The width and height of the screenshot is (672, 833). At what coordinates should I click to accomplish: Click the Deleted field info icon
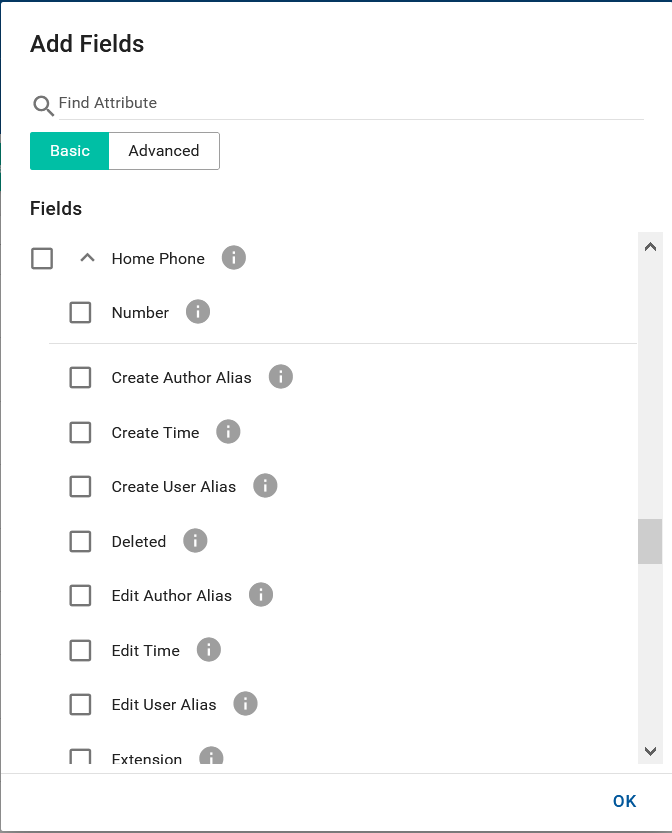click(195, 541)
